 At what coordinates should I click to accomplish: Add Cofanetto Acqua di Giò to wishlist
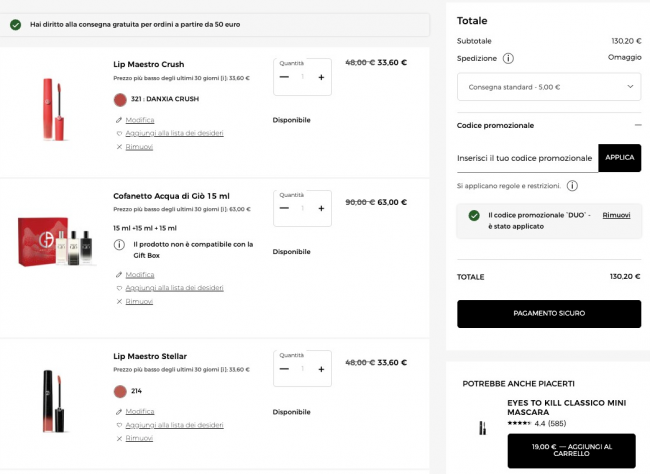[x=173, y=288]
